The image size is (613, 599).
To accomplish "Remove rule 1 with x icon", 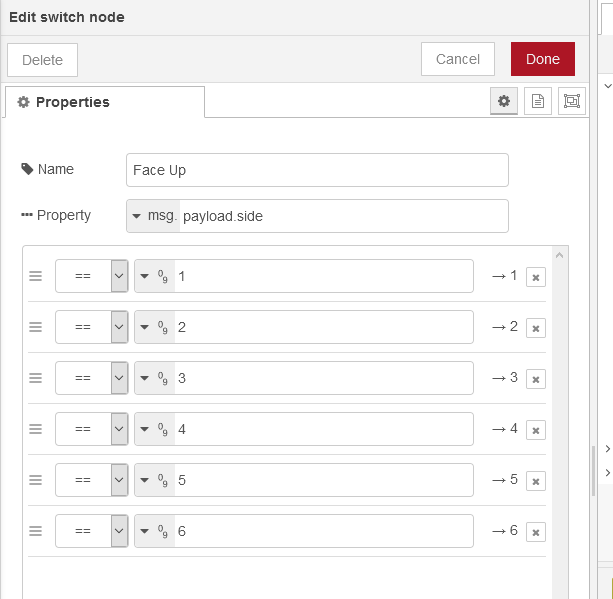I will coord(536,277).
